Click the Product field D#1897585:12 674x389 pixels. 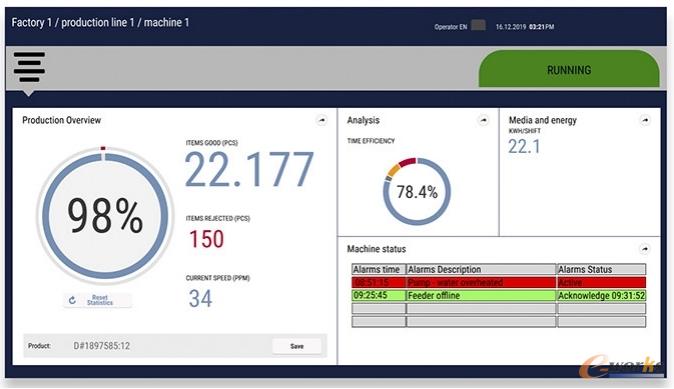(x=101, y=346)
